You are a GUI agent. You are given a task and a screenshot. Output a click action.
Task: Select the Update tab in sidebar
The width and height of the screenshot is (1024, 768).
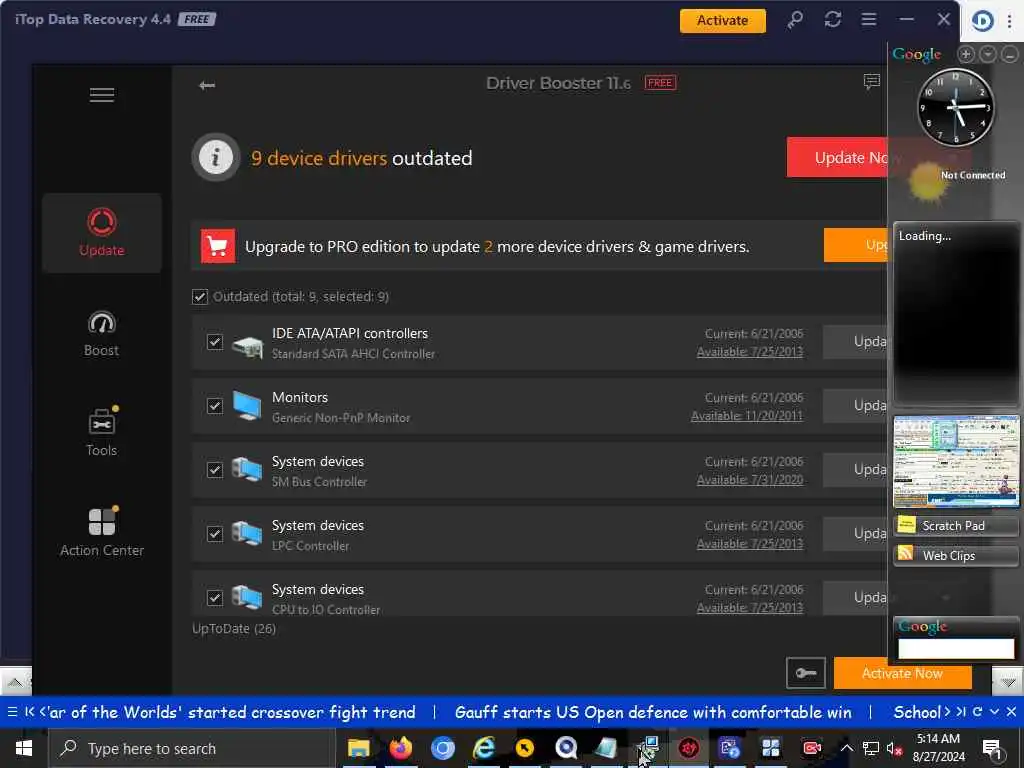pyautogui.click(x=102, y=232)
